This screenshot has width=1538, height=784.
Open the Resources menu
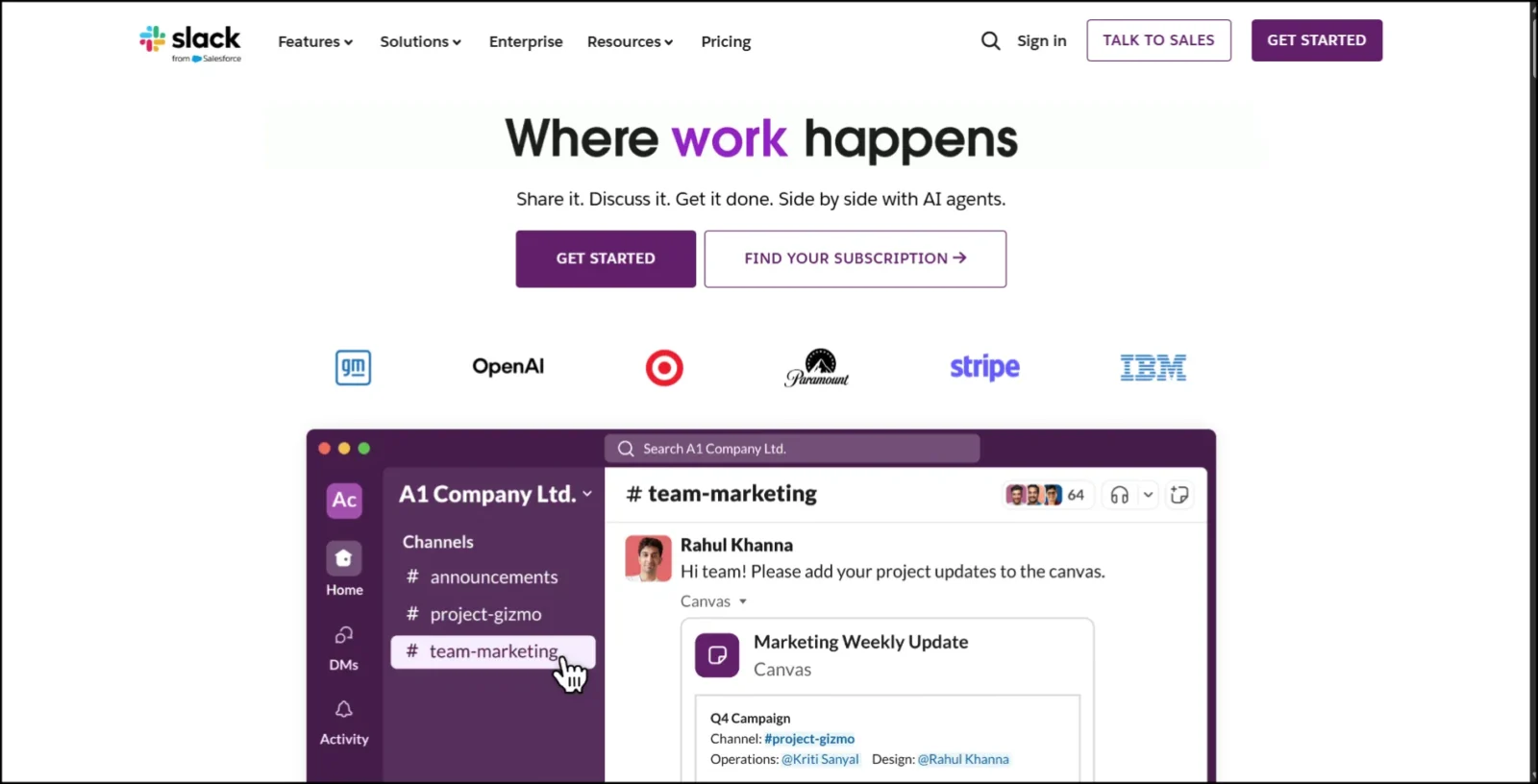pyautogui.click(x=630, y=41)
